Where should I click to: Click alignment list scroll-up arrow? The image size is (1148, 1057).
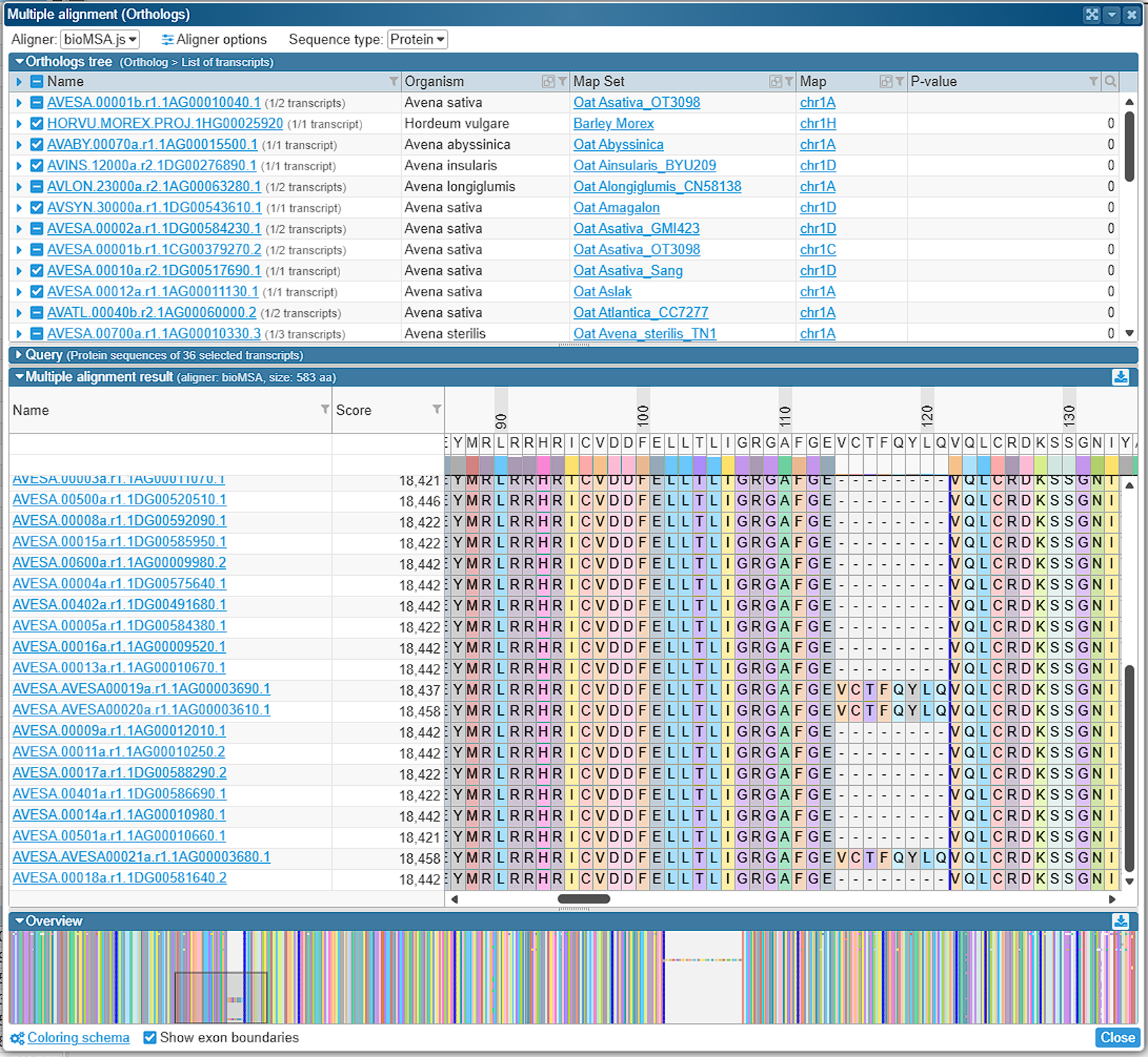(x=1130, y=485)
